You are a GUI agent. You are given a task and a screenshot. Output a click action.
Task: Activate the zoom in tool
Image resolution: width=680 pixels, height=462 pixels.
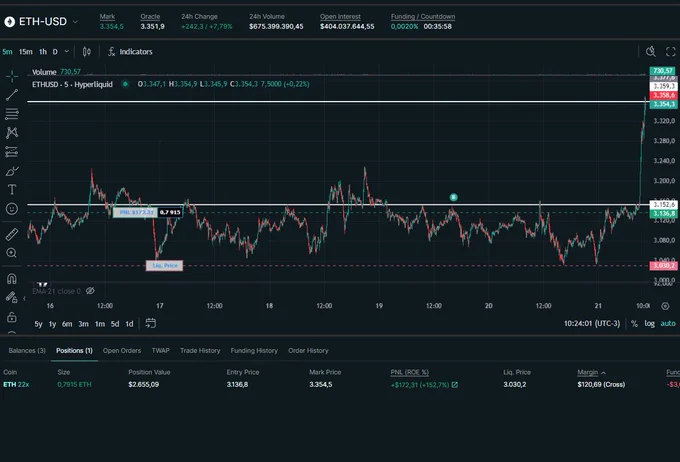tap(12, 253)
